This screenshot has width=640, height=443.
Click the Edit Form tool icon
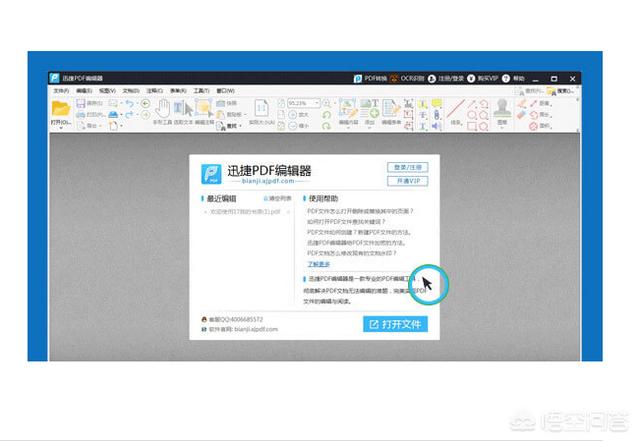click(391, 108)
